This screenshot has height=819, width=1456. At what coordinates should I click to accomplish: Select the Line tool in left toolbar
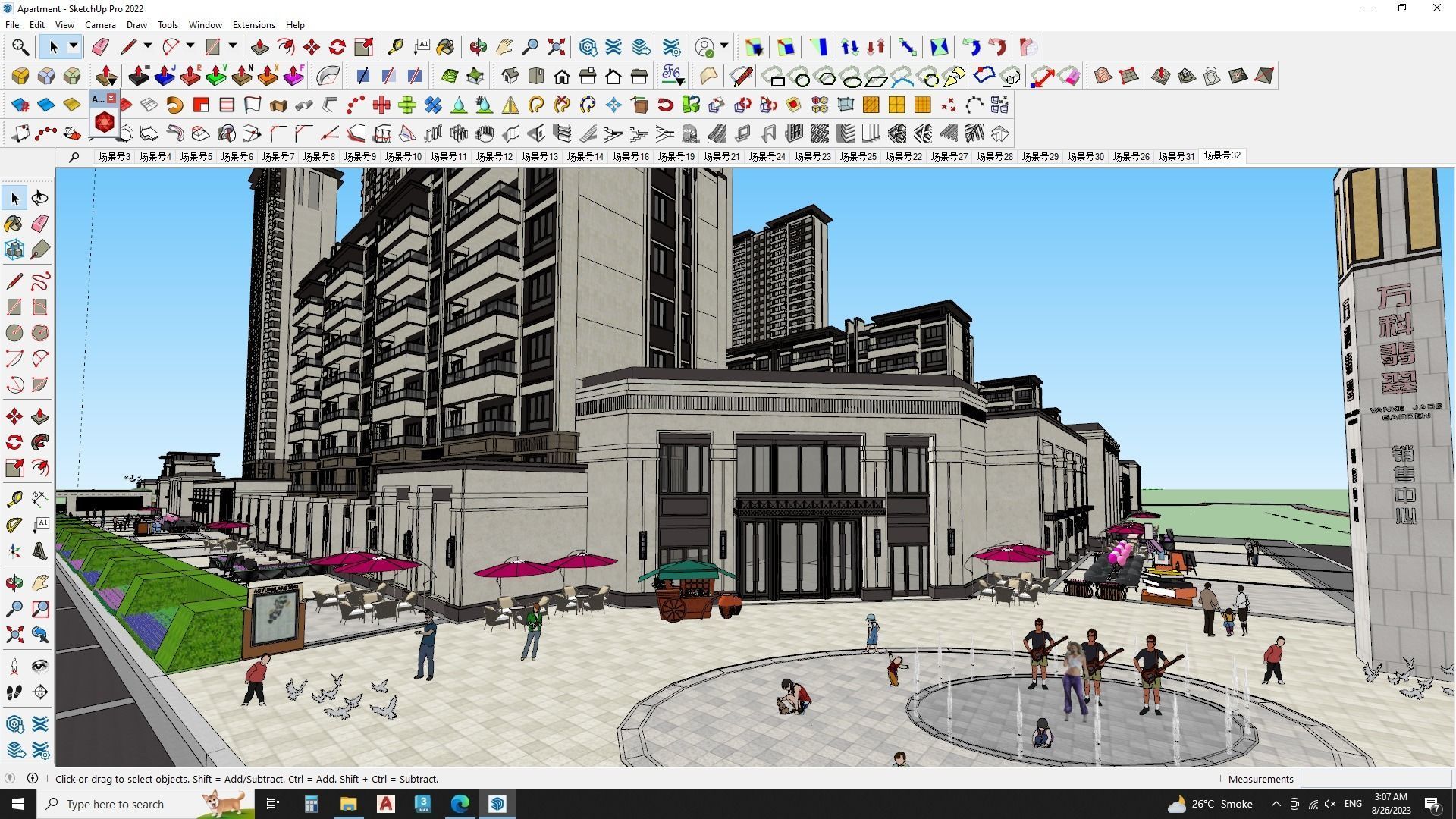[x=14, y=281]
